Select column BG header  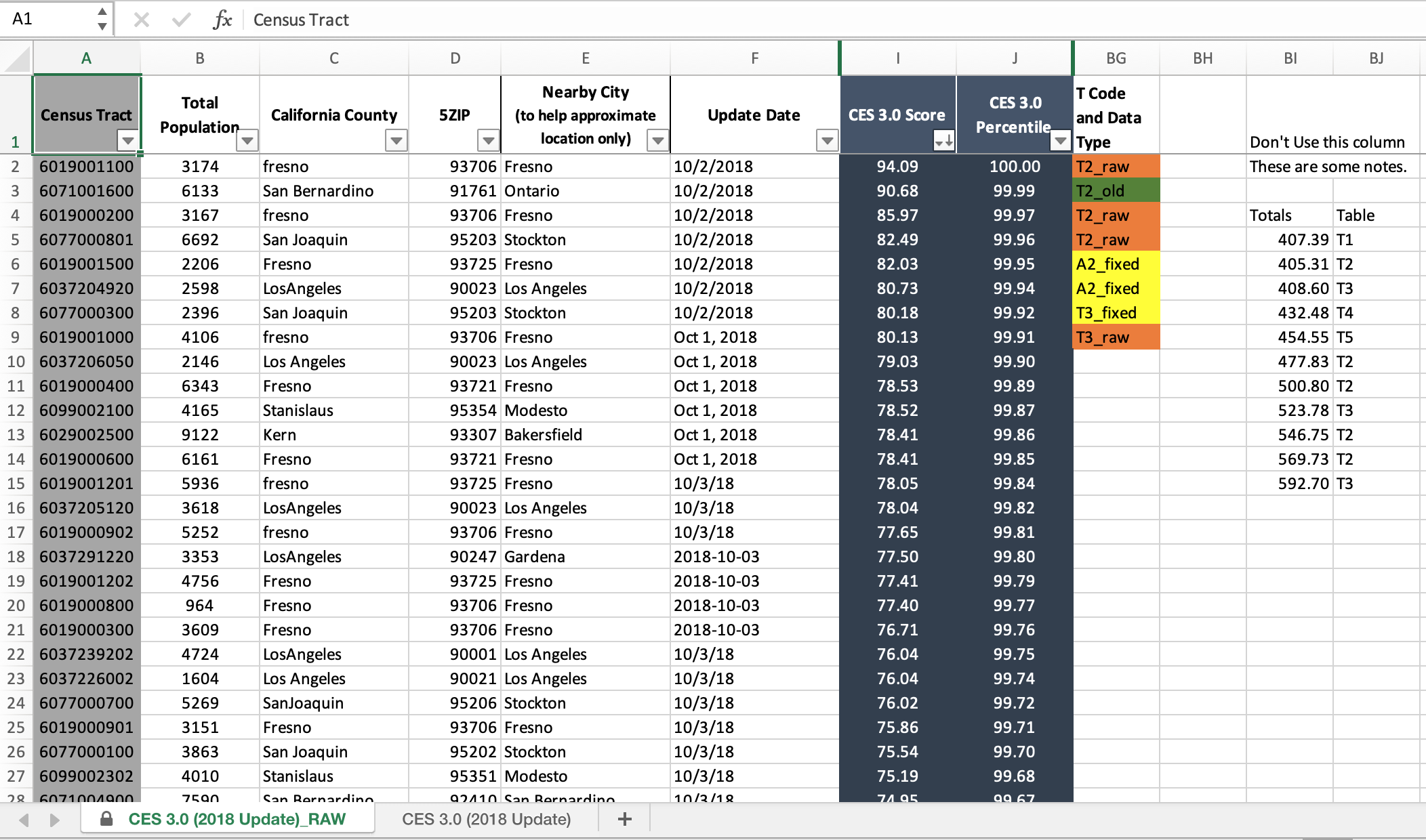(1116, 58)
